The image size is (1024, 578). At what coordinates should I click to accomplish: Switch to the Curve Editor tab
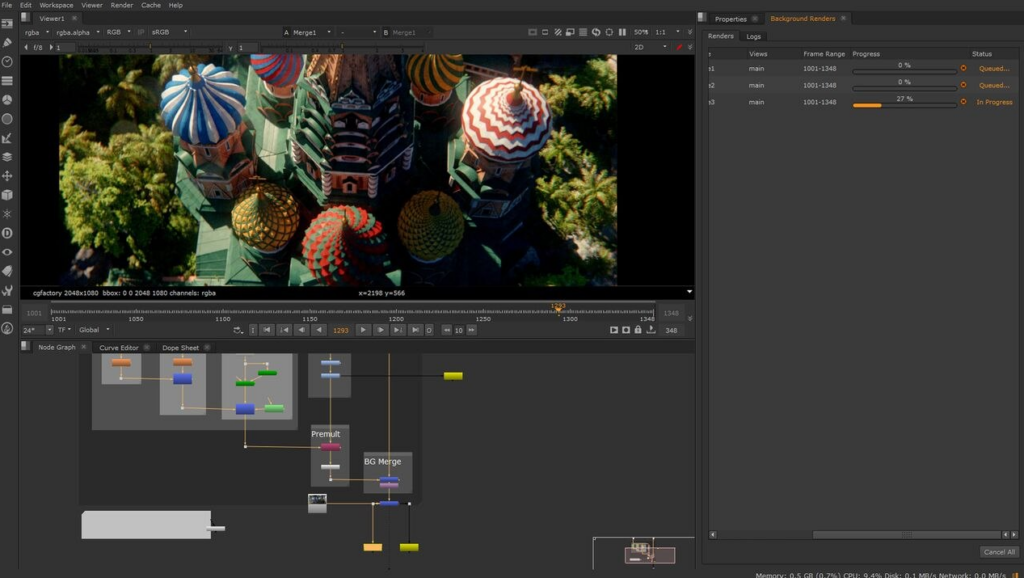tap(117, 347)
